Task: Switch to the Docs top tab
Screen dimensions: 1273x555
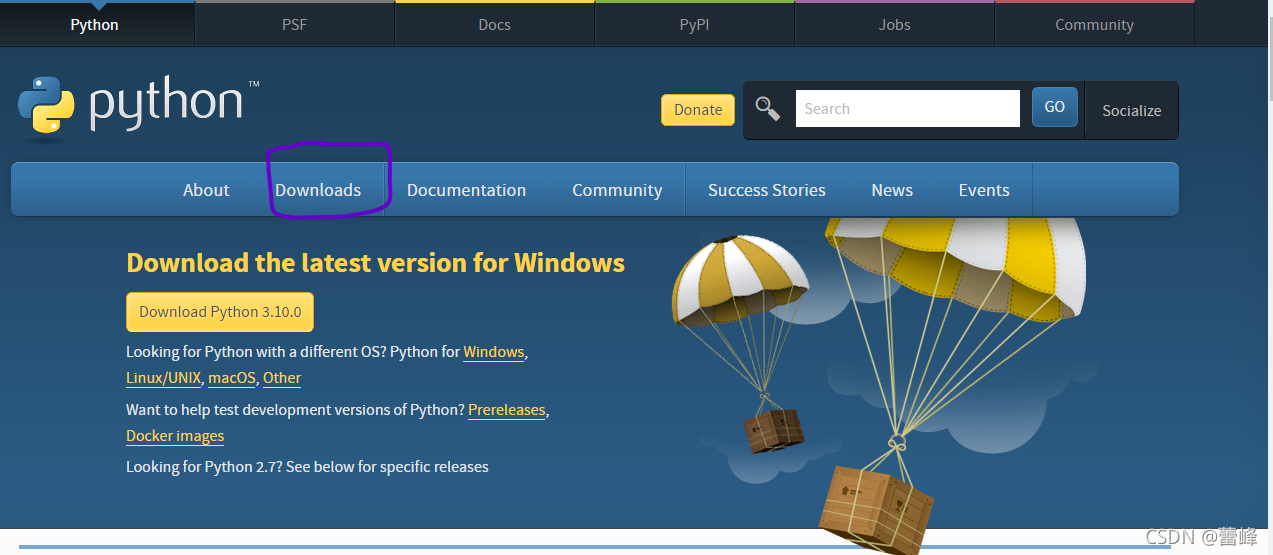Action: 495,24
